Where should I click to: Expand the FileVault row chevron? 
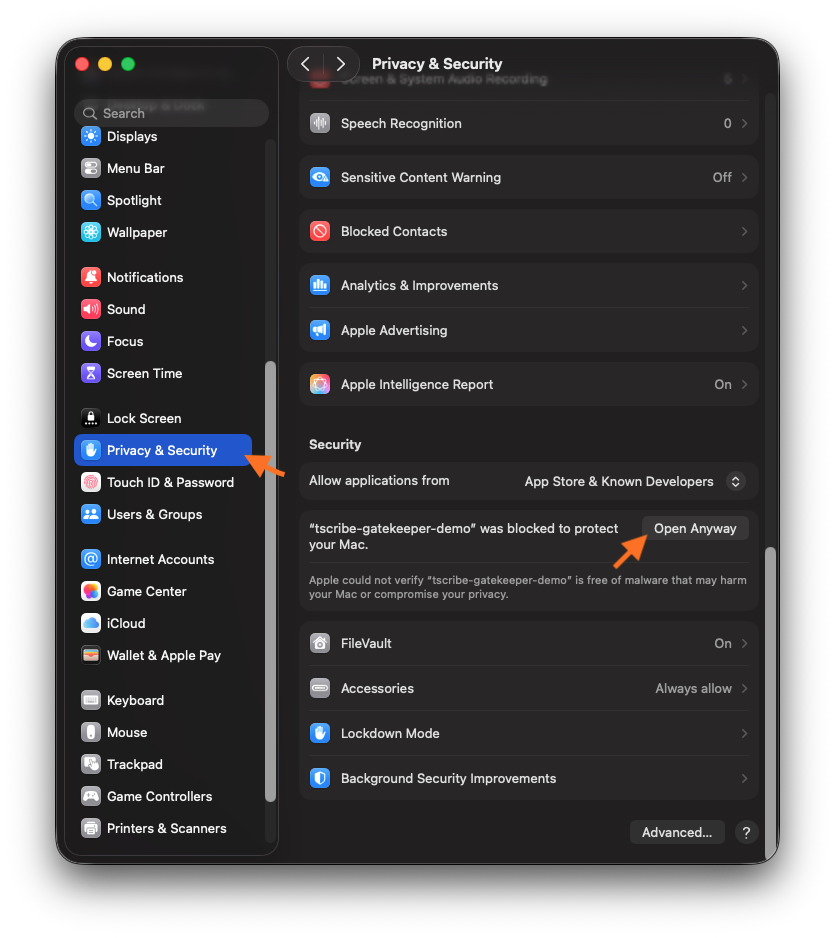[744, 643]
